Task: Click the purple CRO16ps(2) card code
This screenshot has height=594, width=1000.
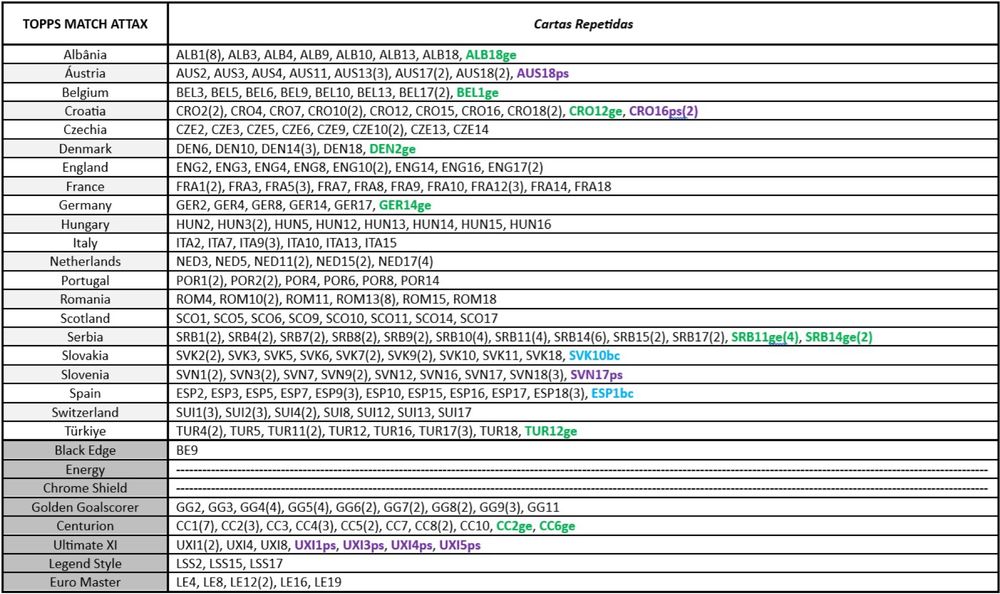Action: [x=663, y=111]
